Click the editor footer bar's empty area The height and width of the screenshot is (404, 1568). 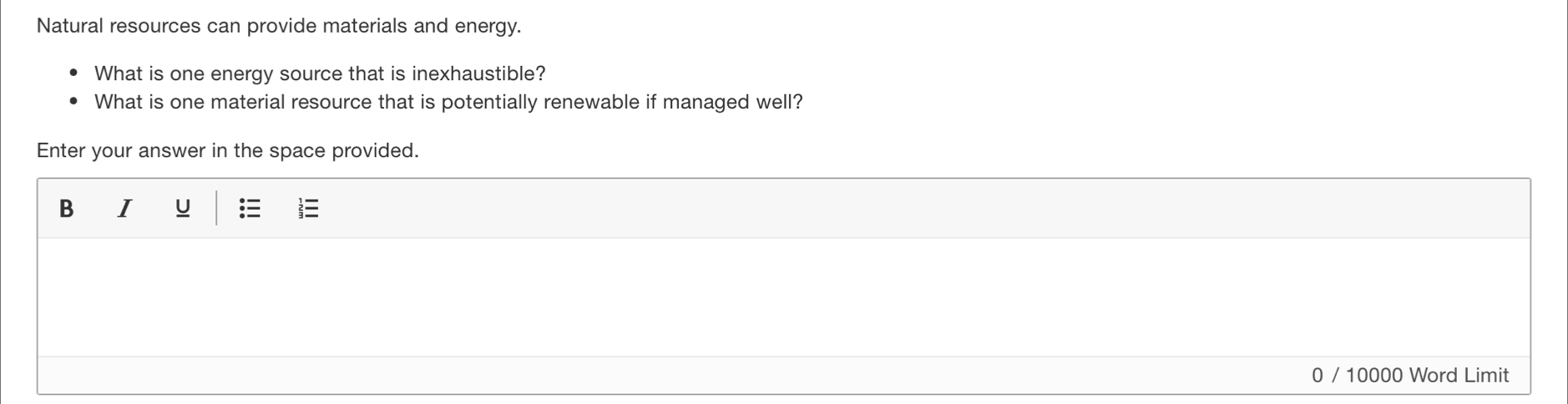(x=668, y=376)
